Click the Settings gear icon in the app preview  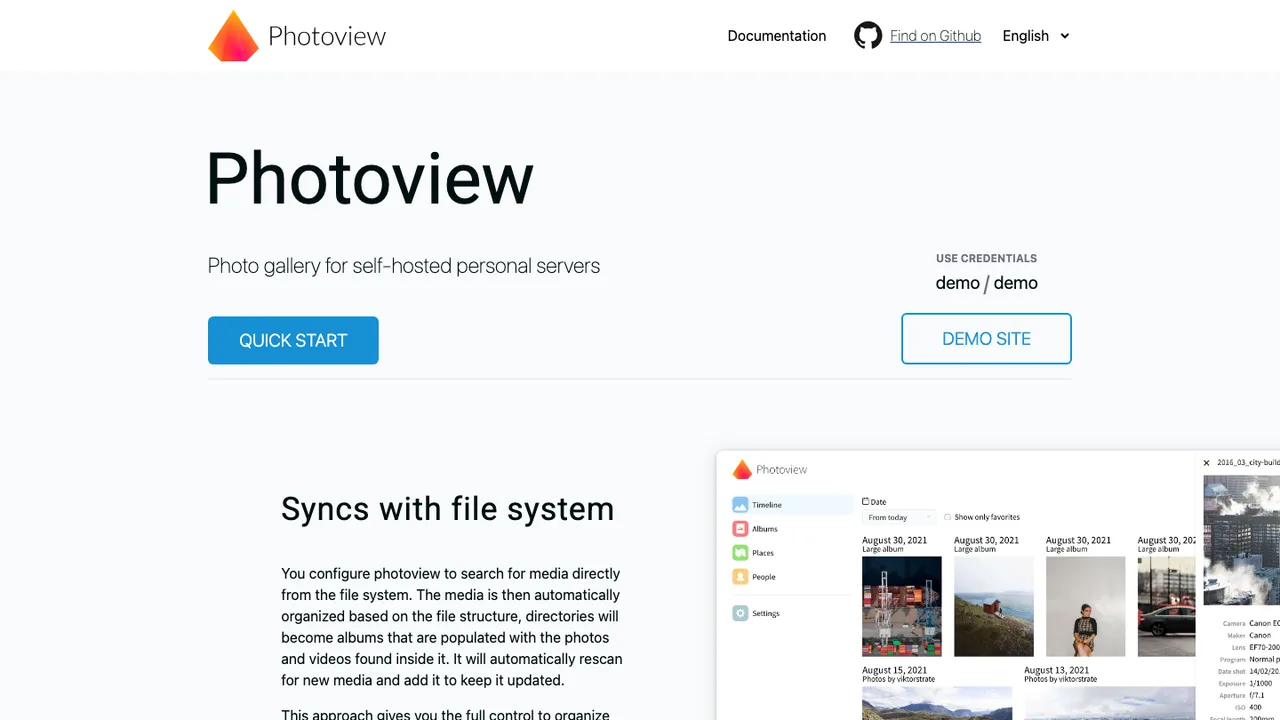[x=740, y=613]
